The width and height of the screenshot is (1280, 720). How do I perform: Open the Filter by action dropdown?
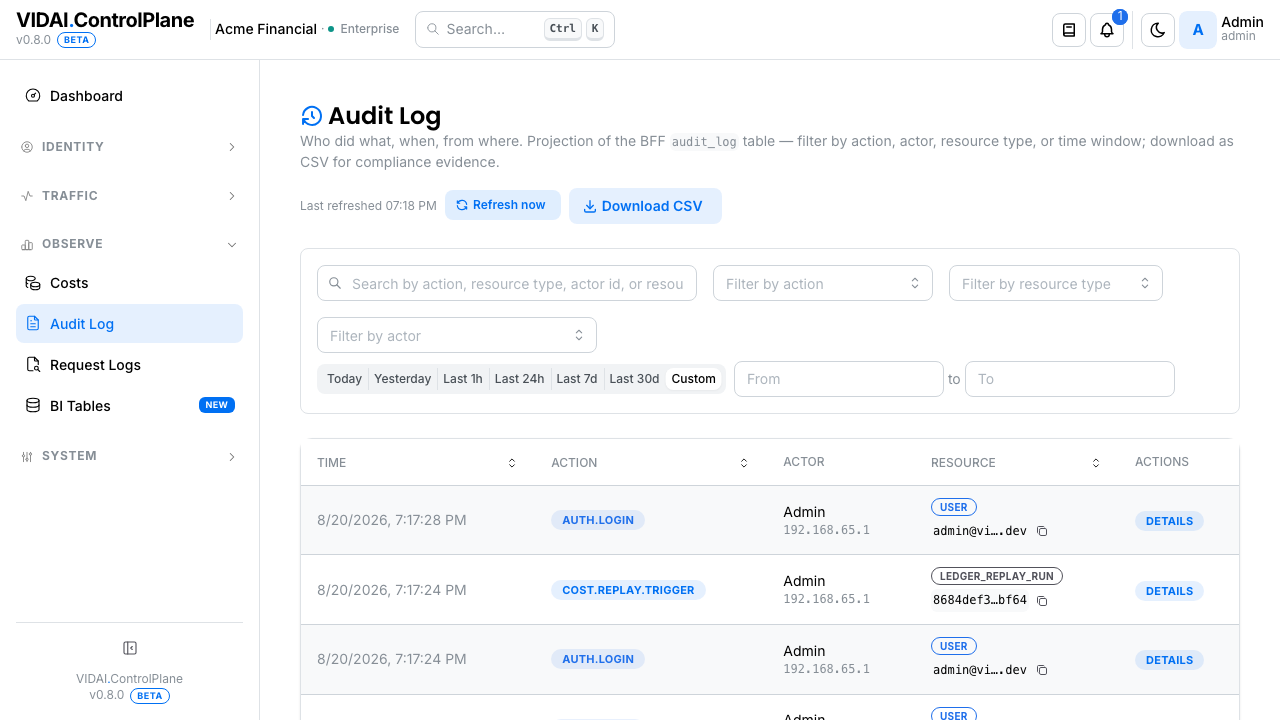(x=823, y=284)
